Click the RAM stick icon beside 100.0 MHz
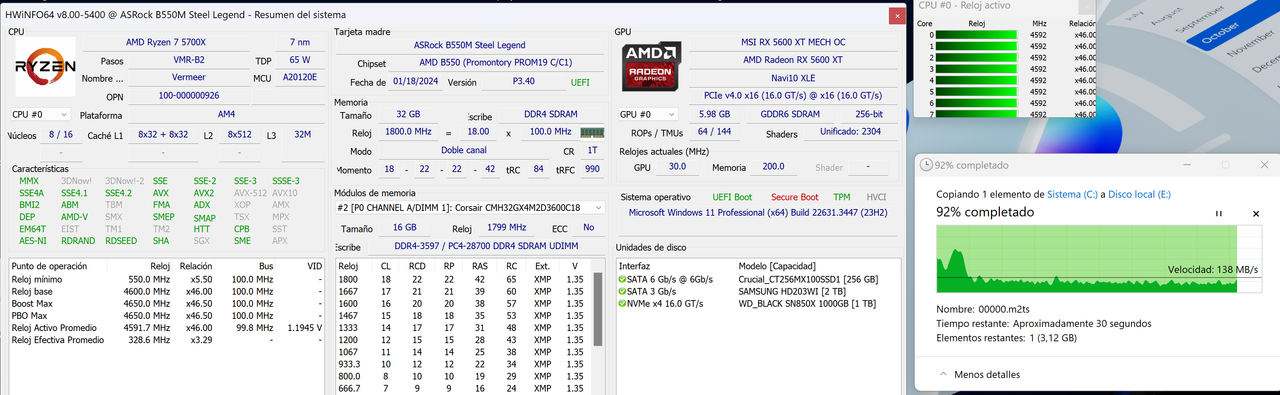Screen dimensions: 1280x395 coord(592,132)
